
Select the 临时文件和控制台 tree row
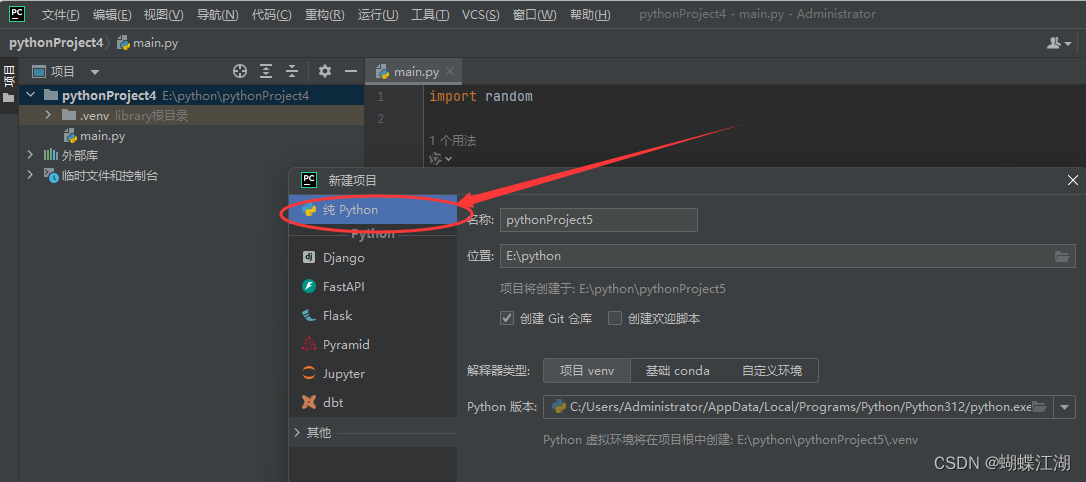click(192, 175)
